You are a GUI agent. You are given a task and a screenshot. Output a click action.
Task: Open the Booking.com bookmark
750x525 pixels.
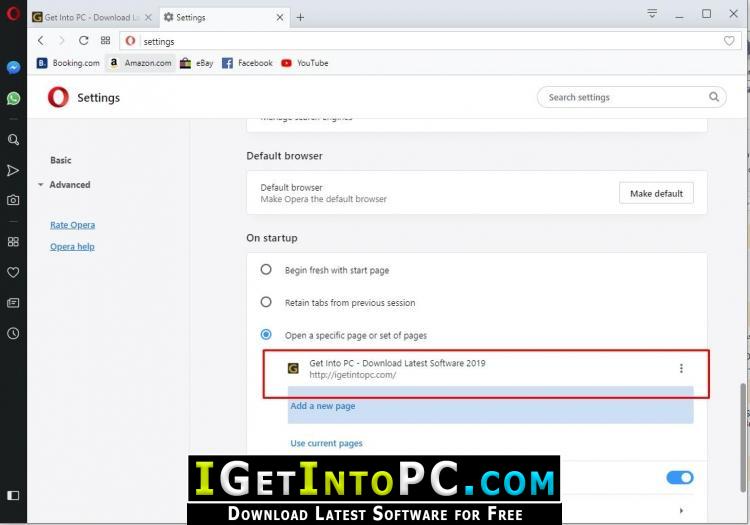pyautogui.click(x=68, y=63)
